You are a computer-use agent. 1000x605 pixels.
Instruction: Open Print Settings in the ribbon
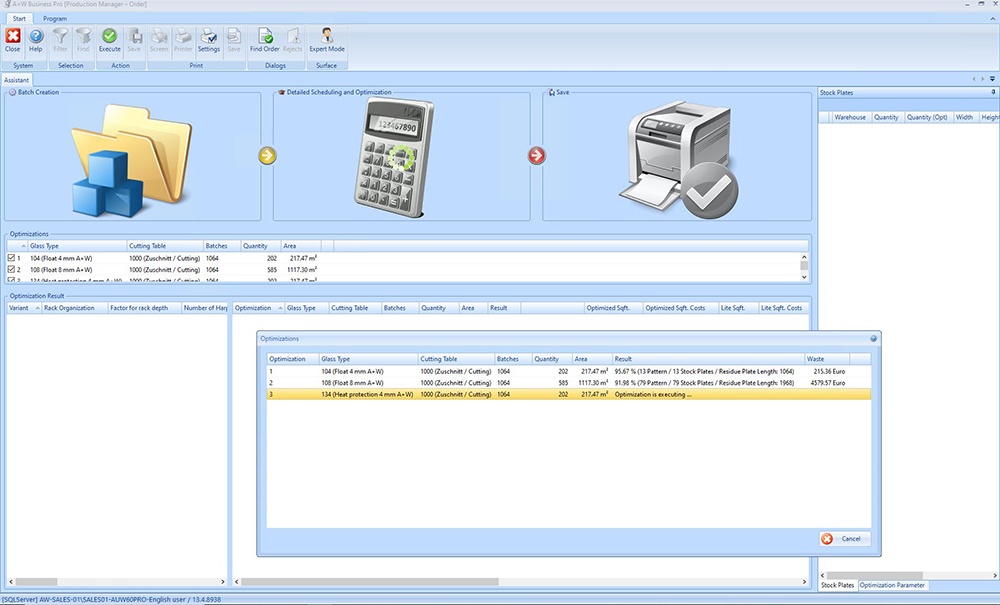(208, 40)
